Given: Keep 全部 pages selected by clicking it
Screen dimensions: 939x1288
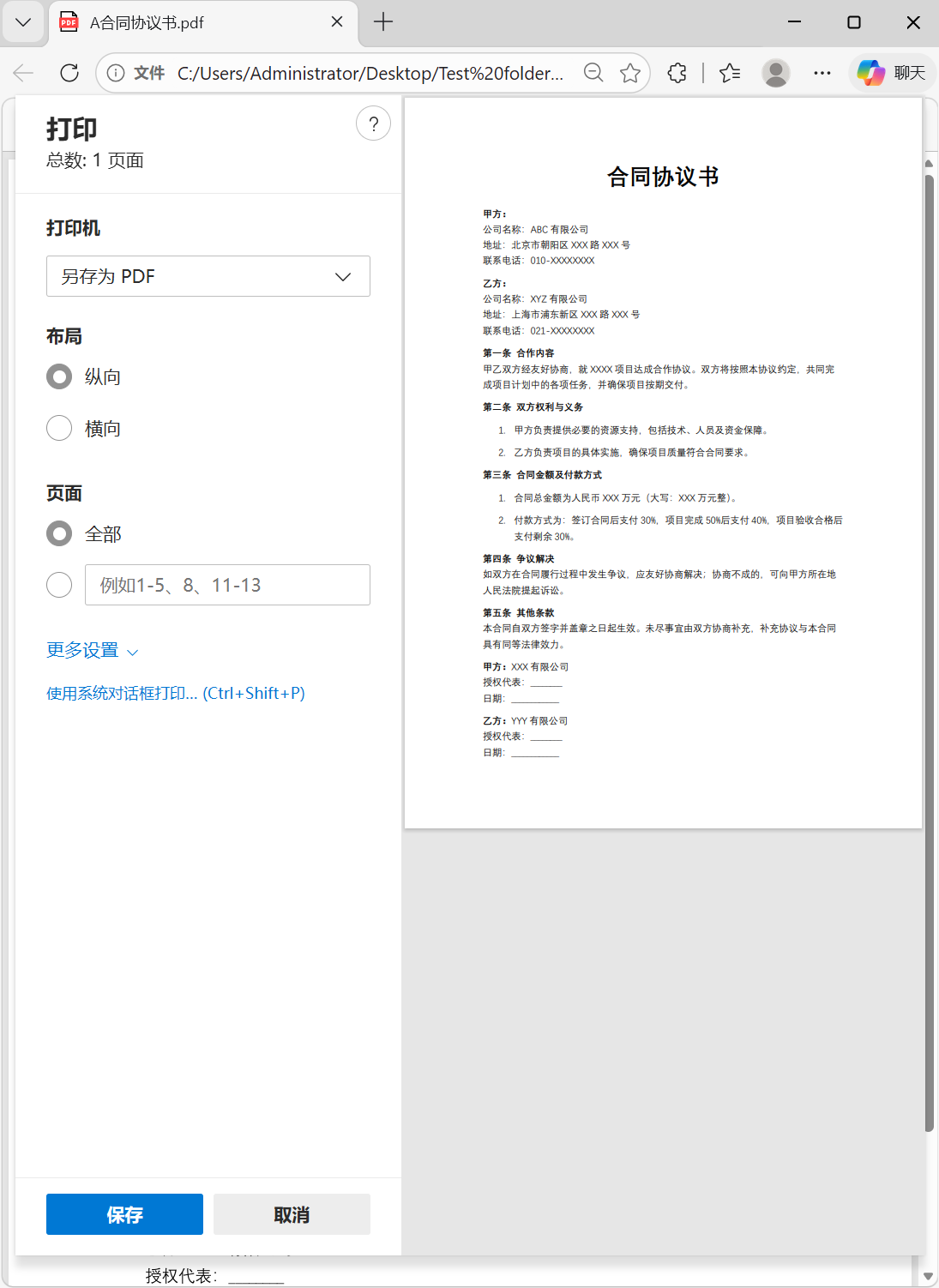Looking at the screenshot, I should (x=58, y=533).
